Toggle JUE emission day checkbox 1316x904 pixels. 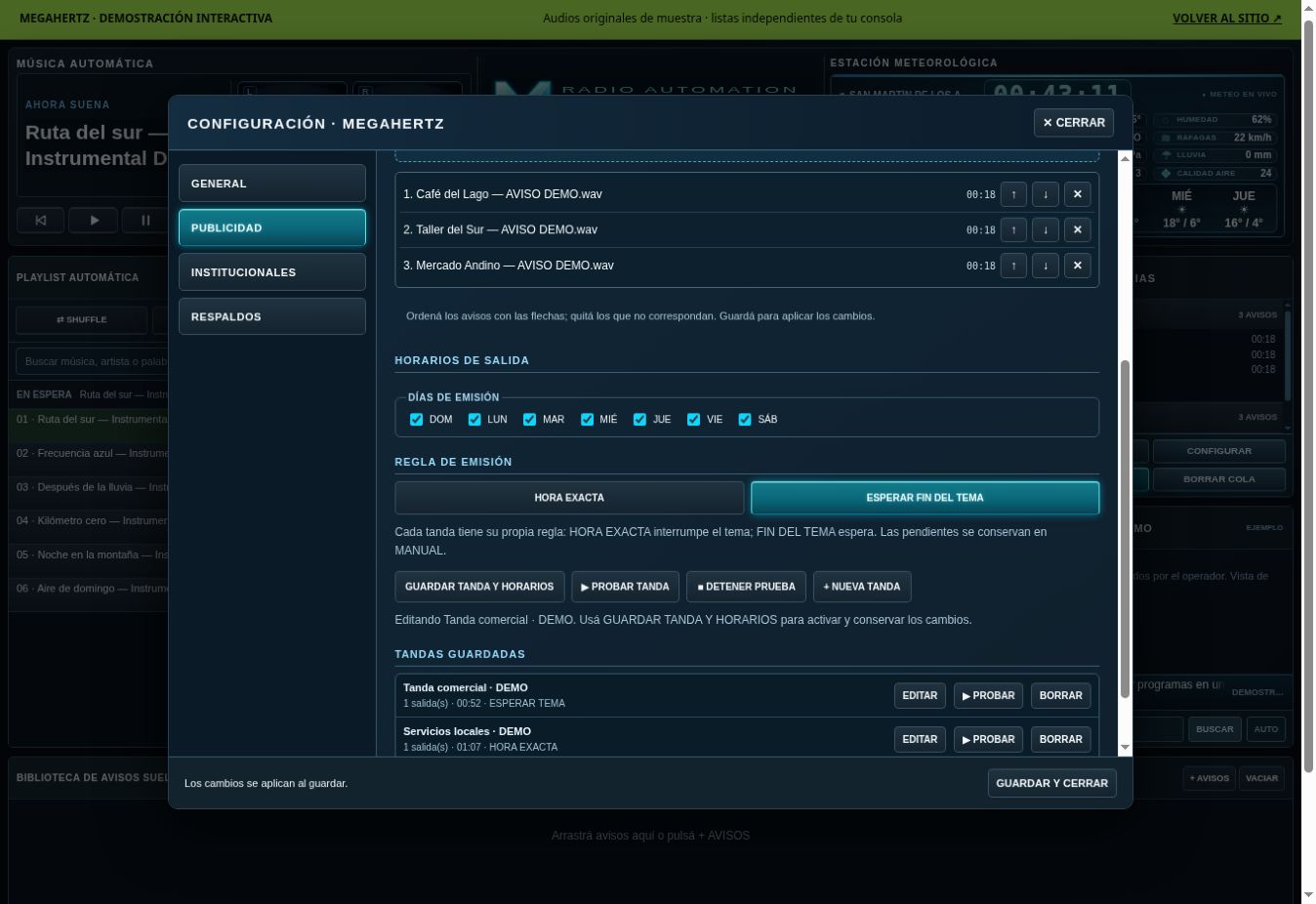(x=639, y=420)
